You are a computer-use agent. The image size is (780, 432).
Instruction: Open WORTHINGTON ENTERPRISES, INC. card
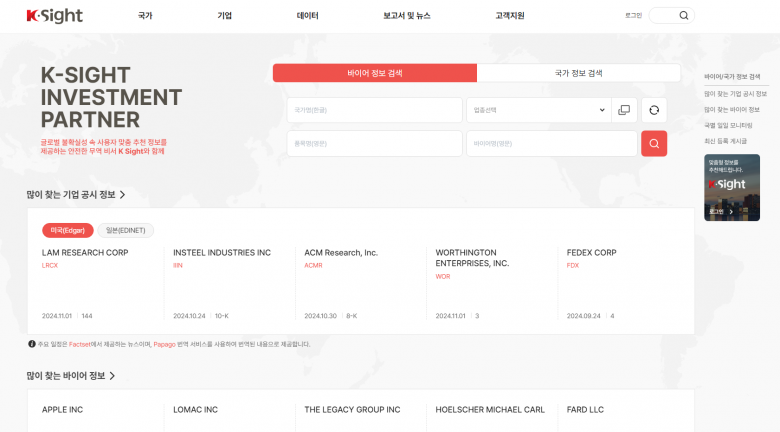[x=472, y=258]
